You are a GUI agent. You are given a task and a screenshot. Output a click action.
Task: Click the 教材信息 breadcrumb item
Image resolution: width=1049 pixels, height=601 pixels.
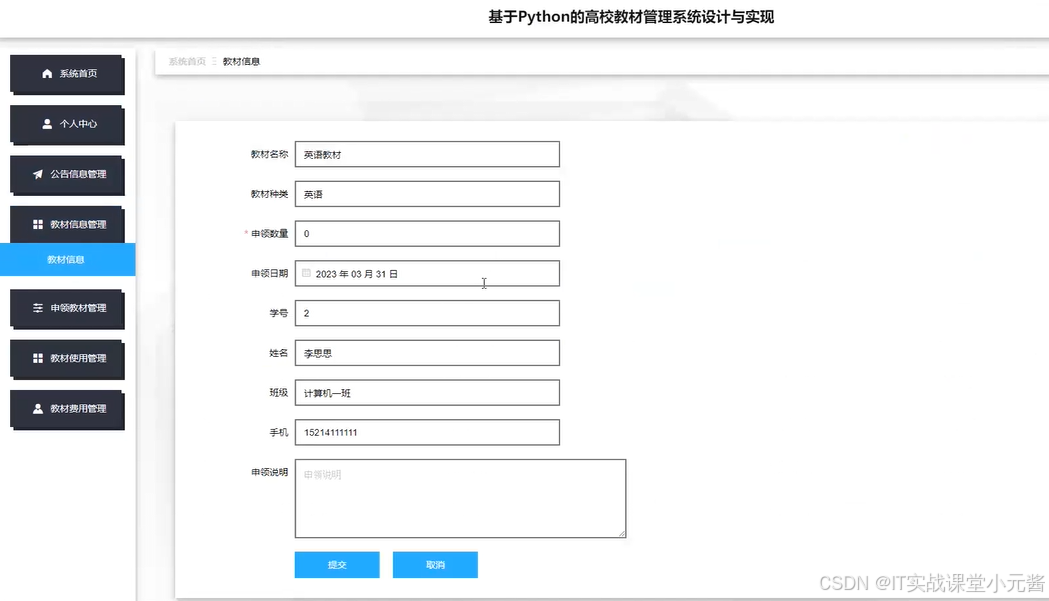tap(240, 61)
